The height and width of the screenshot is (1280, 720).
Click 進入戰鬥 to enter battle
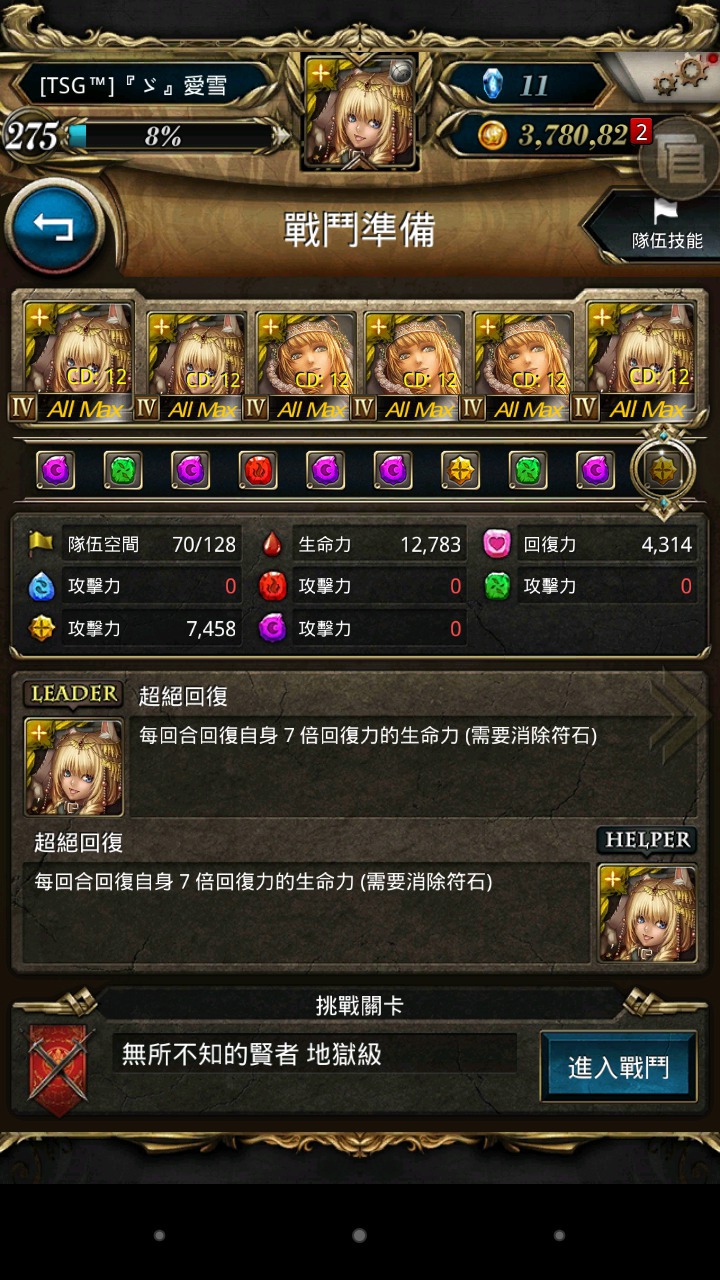click(619, 1066)
